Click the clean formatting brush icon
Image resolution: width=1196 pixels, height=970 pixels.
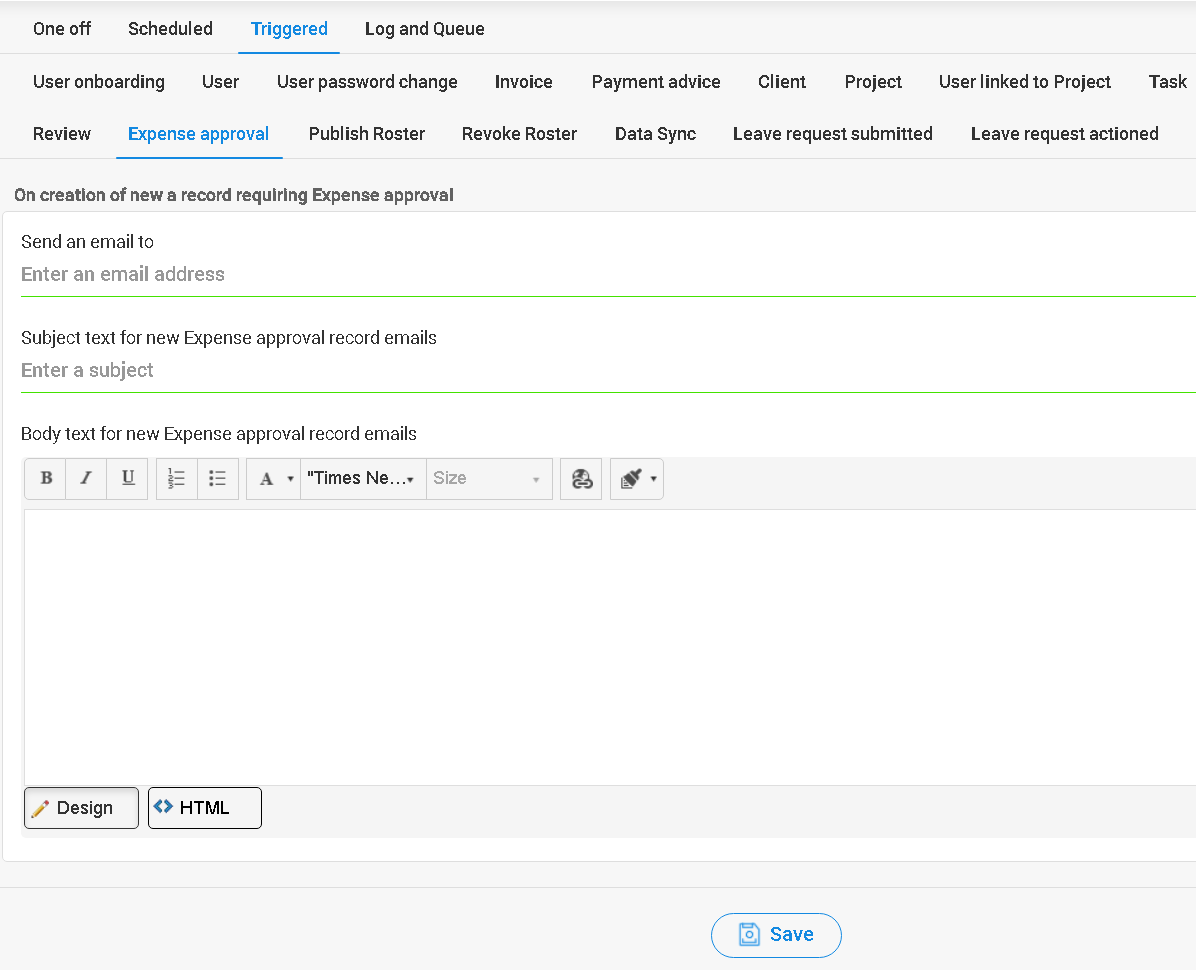630,479
